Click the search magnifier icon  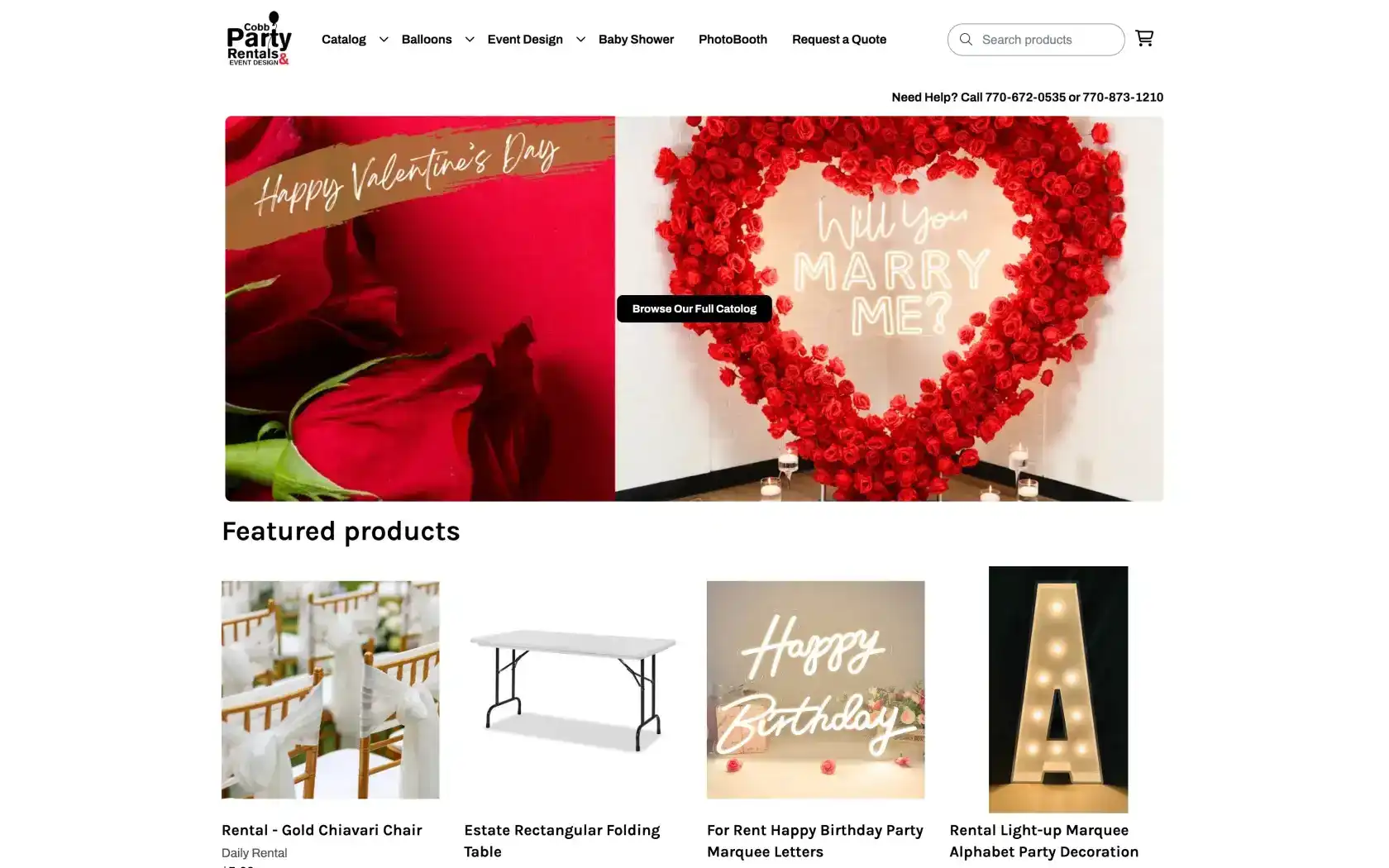click(966, 40)
